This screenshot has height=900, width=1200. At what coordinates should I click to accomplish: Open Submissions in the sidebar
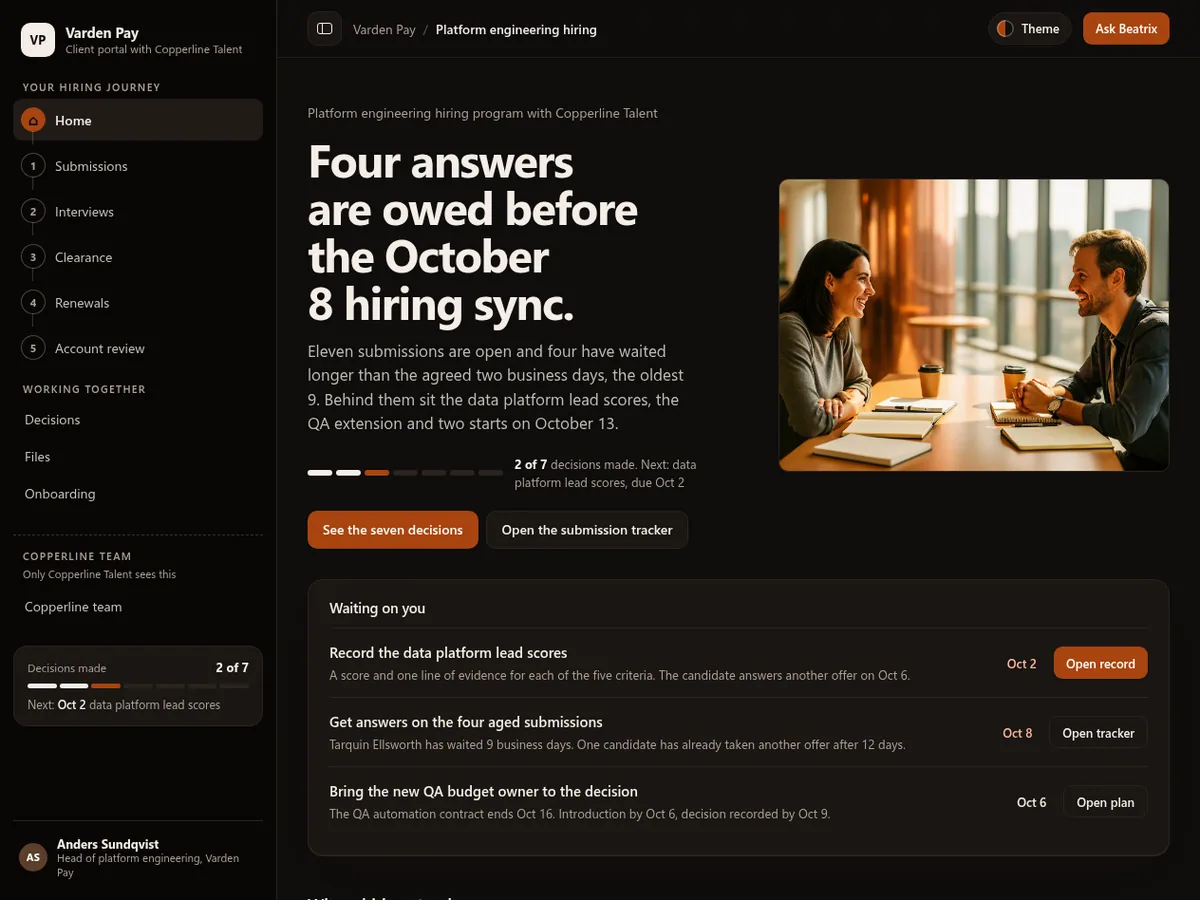(138, 166)
